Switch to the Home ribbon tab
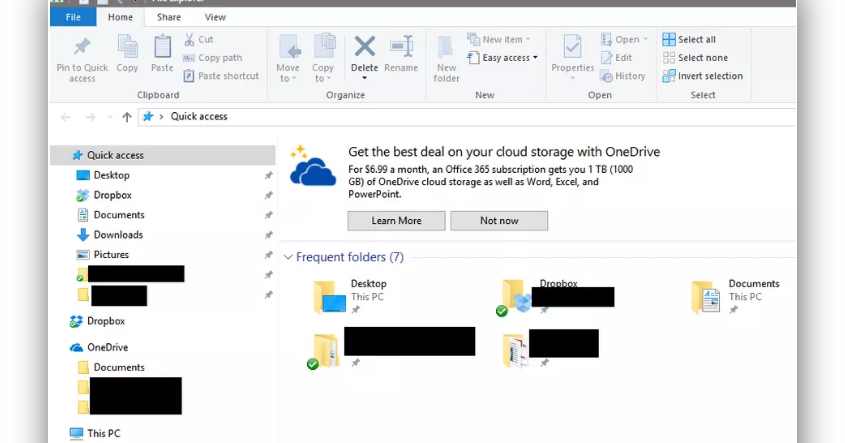The width and height of the screenshot is (845, 443). (x=120, y=17)
